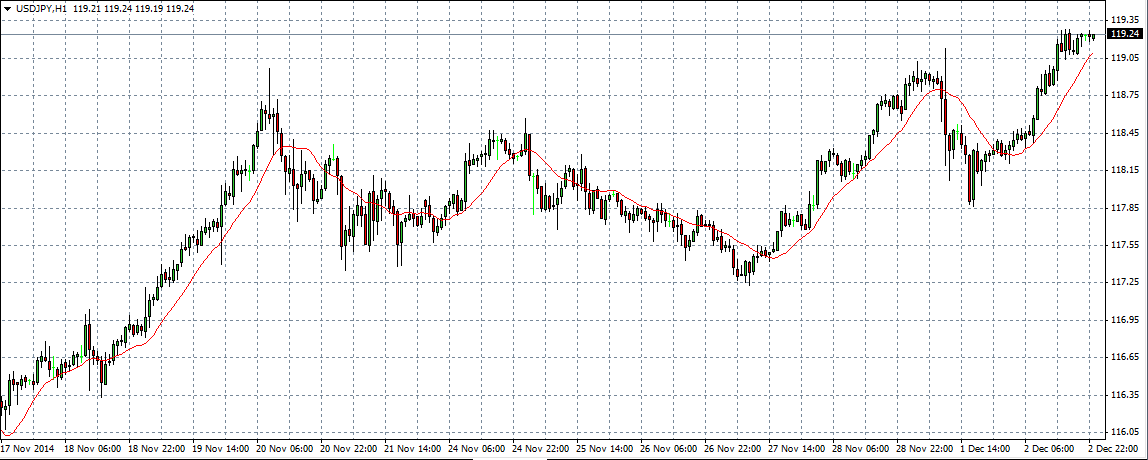This screenshot has height=460, width=1148.
Task: Click the triangle arrow beside USDJPY,H1
Action: tap(7, 9)
